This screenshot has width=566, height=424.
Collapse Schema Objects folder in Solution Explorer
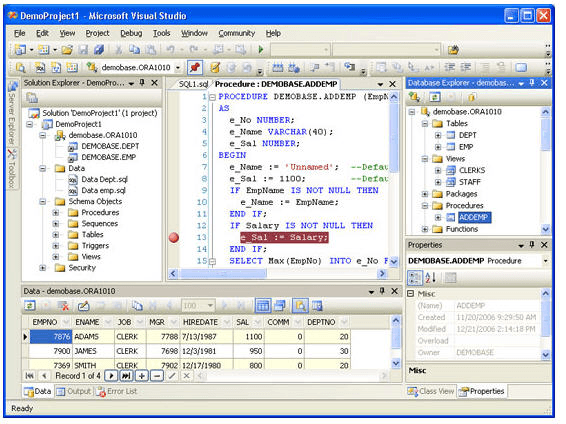[43, 201]
